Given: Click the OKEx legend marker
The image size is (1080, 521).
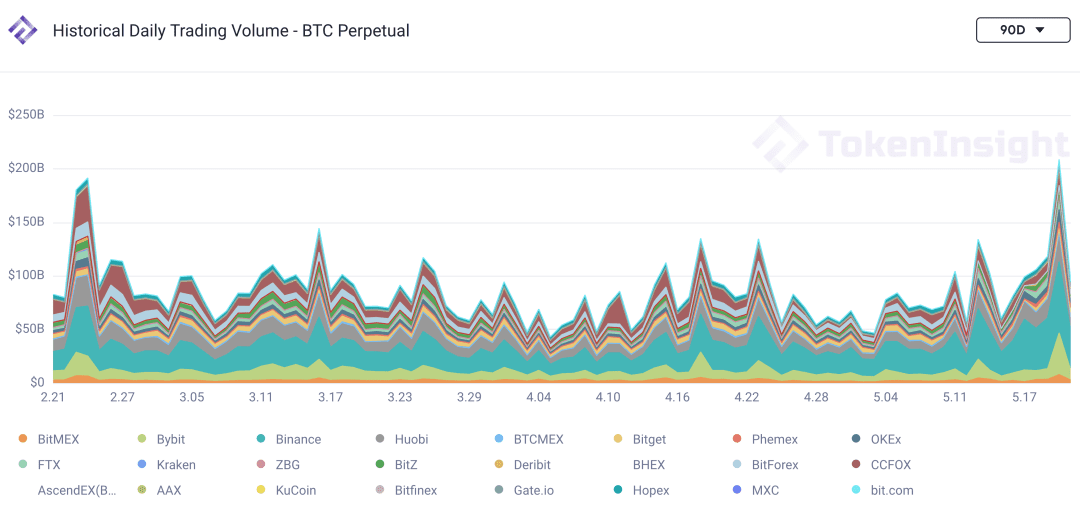Looking at the screenshot, I should (x=856, y=439).
